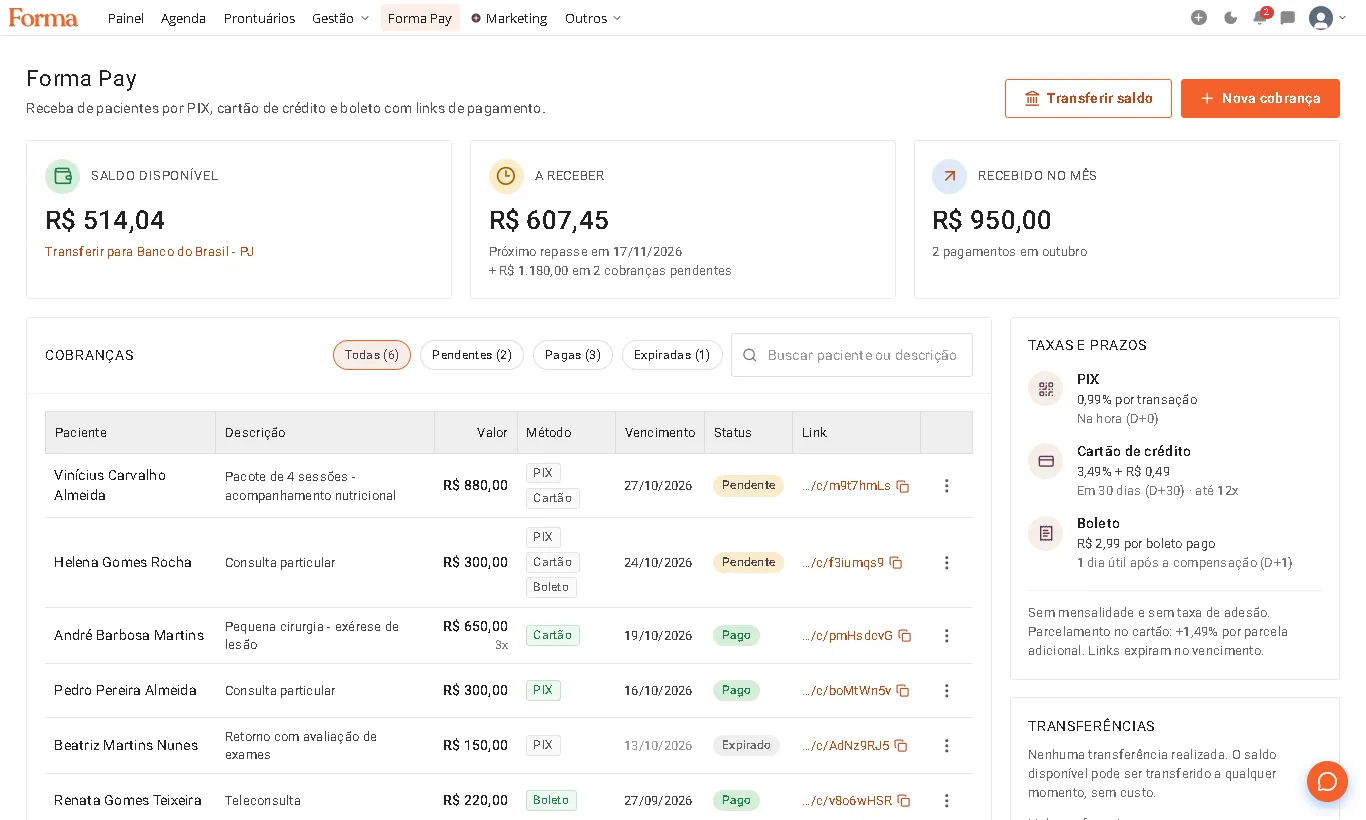Open the messages chat icon in top bar
Viewport: 1366px width, 820px height.
[1288, 18]
